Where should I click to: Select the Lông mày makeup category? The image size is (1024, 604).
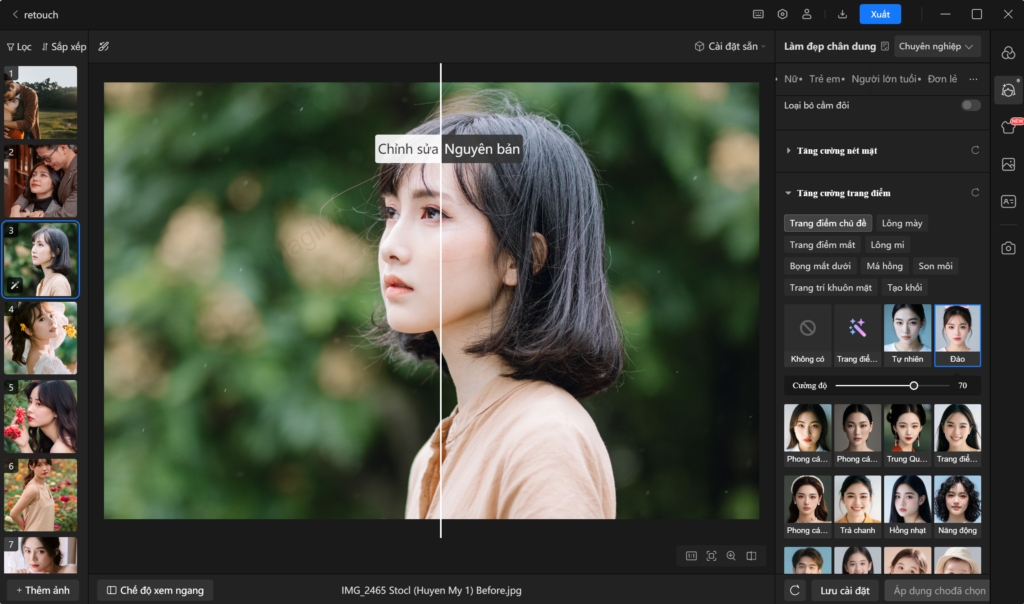(x=901, y=223)
